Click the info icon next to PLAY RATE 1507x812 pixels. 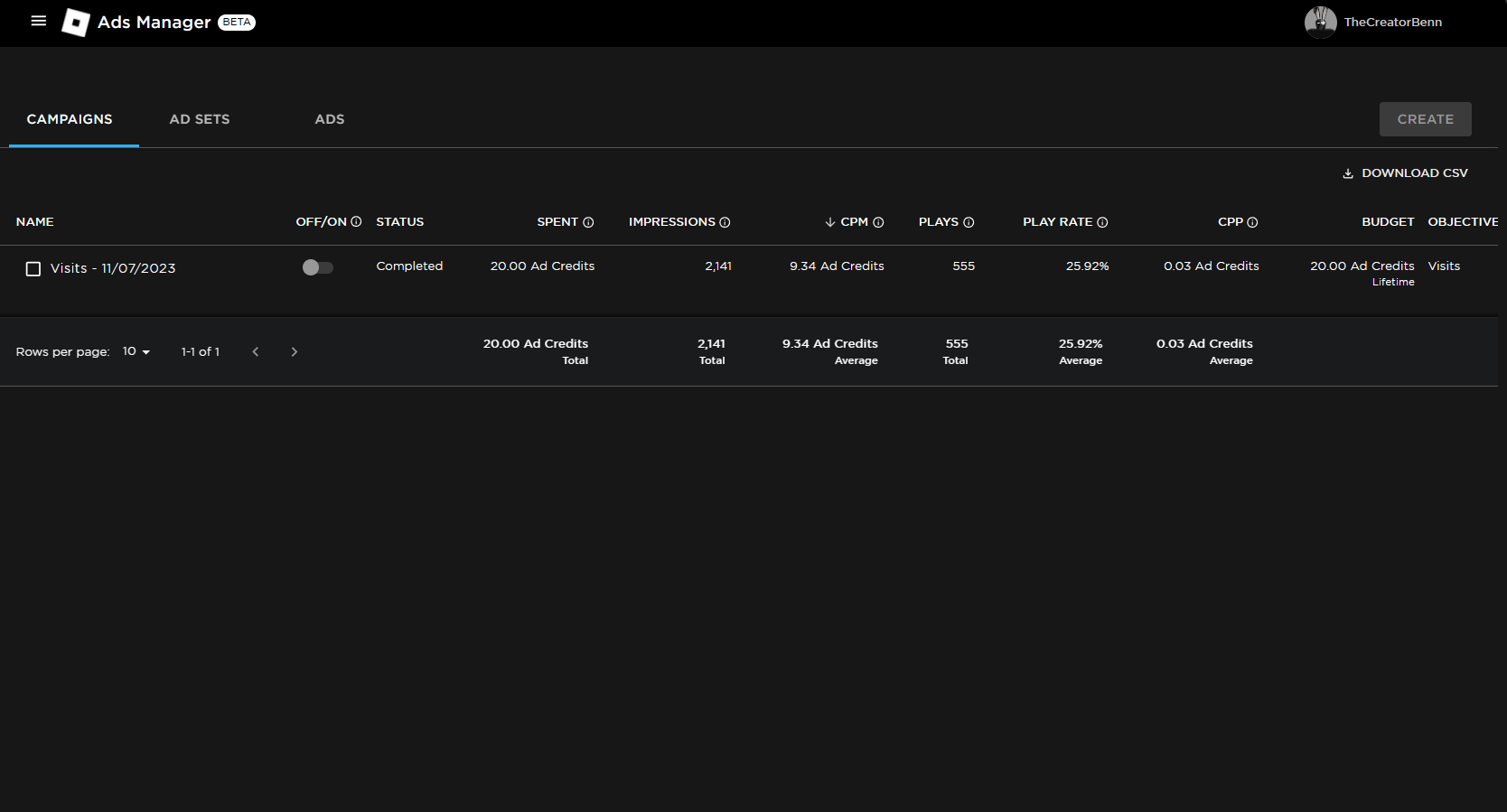(1102, 222)
